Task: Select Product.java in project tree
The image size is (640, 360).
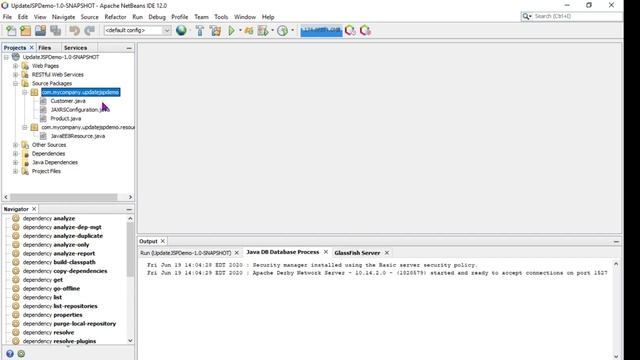Action: [x=66, y=118]
